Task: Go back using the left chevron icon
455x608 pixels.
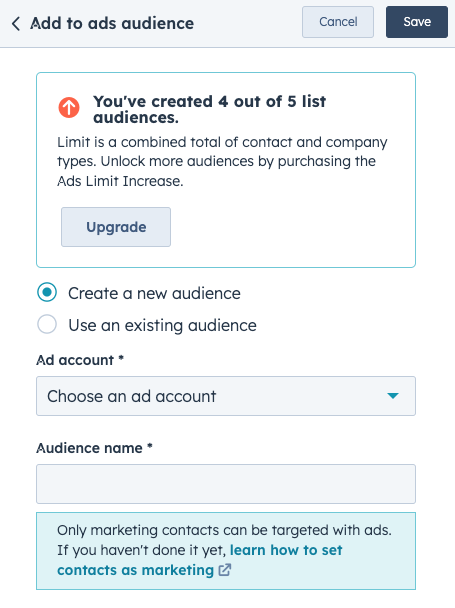Action: pyautogui.click(x=16, y=24)
